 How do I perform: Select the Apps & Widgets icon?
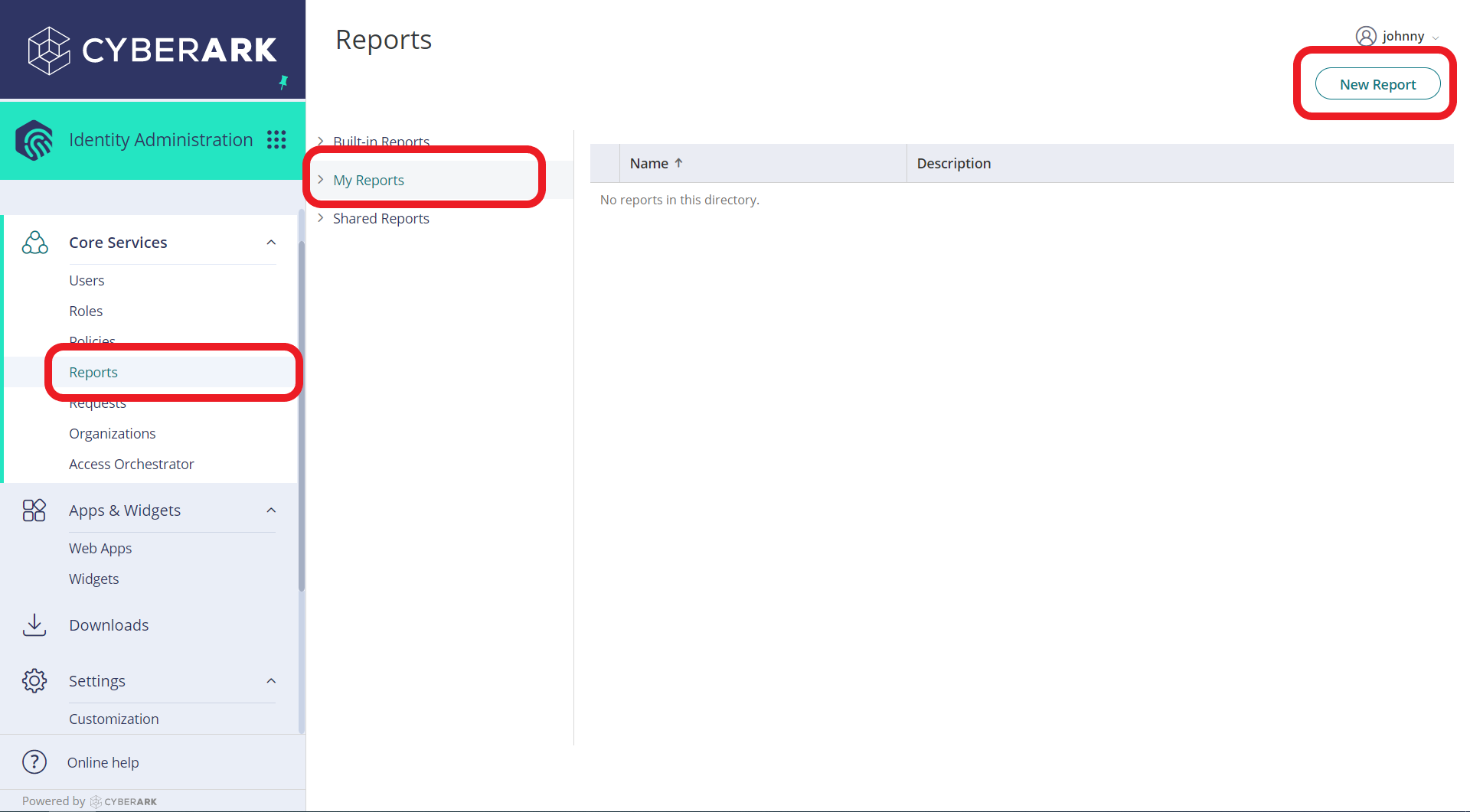point(34,510)
